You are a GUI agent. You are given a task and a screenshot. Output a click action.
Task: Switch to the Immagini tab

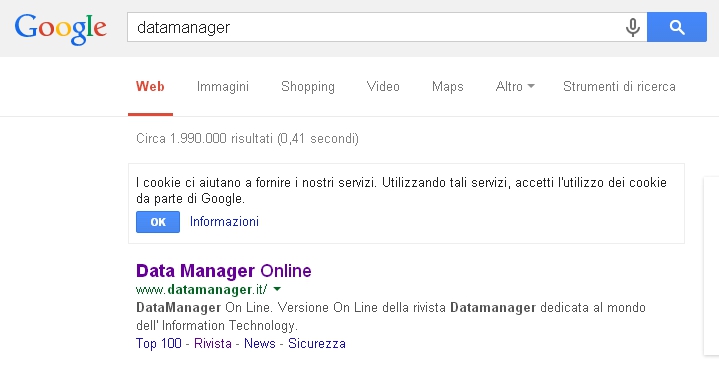point(223,86)
